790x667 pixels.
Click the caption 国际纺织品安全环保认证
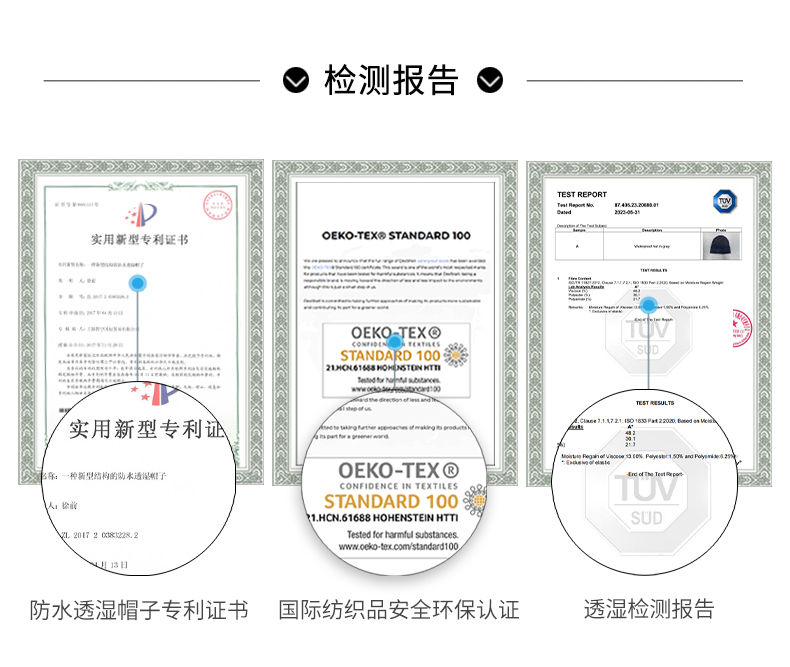tap(399, 610)
